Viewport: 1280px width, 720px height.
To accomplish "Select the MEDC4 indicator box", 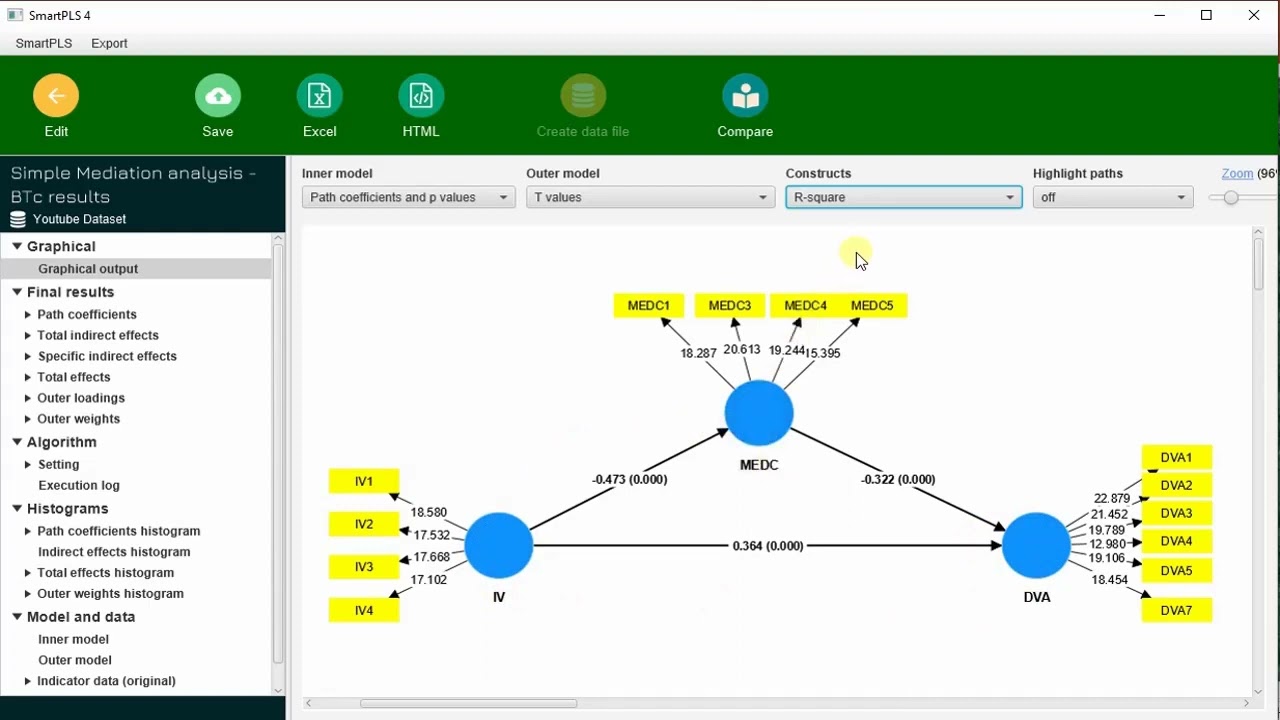I will (x=804, y=305).
